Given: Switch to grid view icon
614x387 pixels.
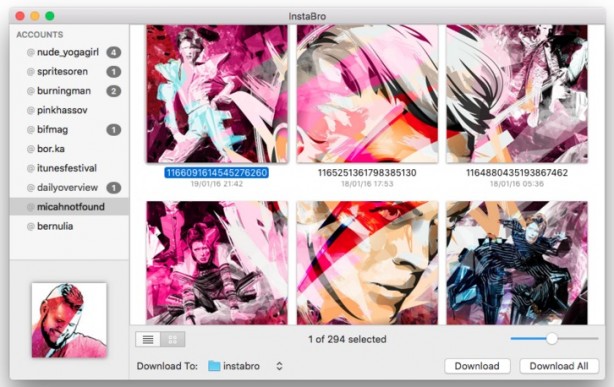Looking at the screenshot, I should [173, 339].
